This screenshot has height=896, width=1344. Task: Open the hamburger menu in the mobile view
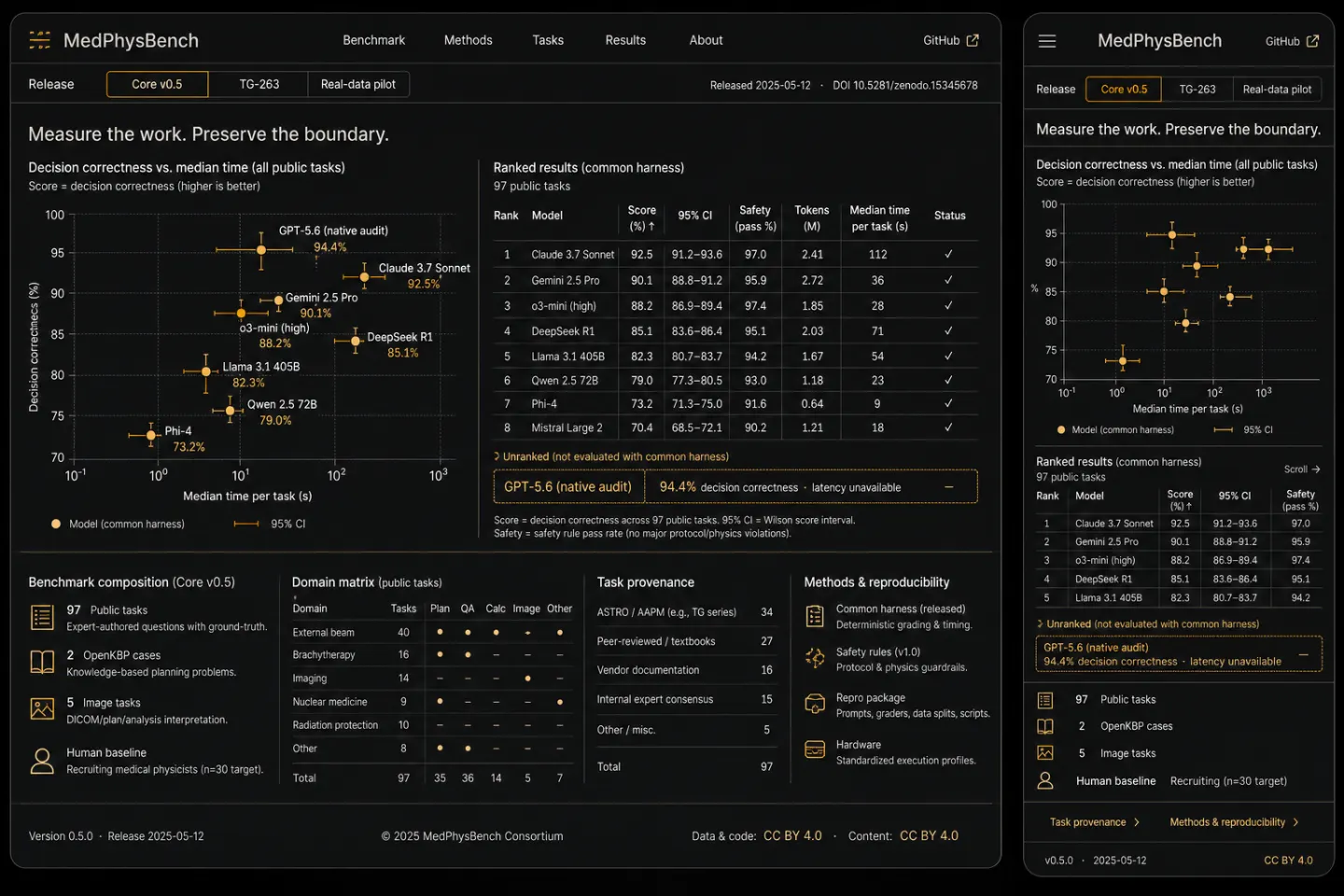coord(1047,41)
